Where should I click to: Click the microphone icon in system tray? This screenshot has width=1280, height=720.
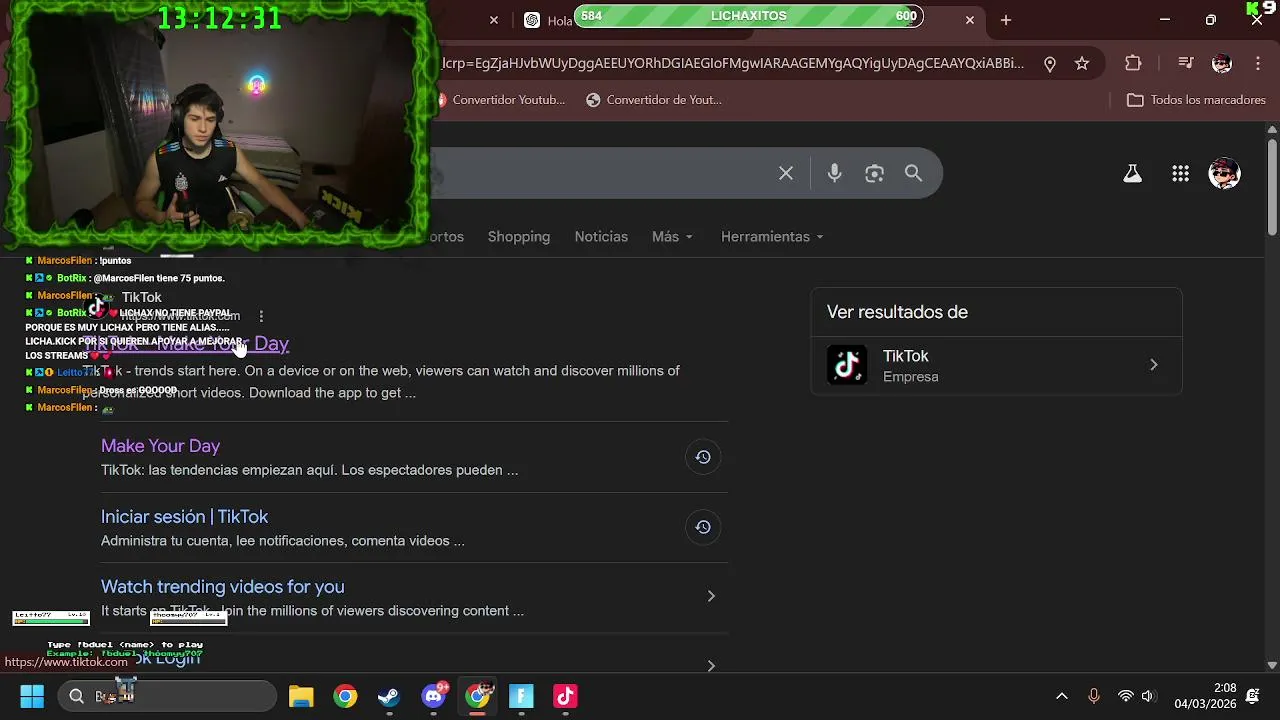pyautogui.click(x=1093, y=696)
